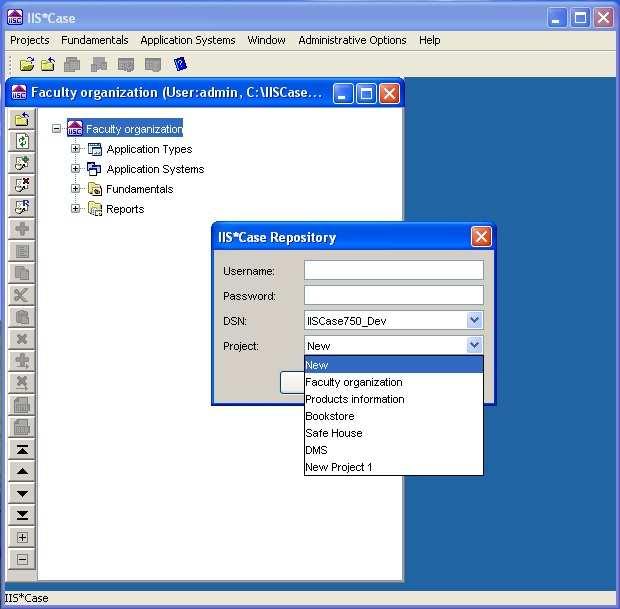Click the grayed-out list properties icon in side toolbar
620x609 pixels.
22,251
